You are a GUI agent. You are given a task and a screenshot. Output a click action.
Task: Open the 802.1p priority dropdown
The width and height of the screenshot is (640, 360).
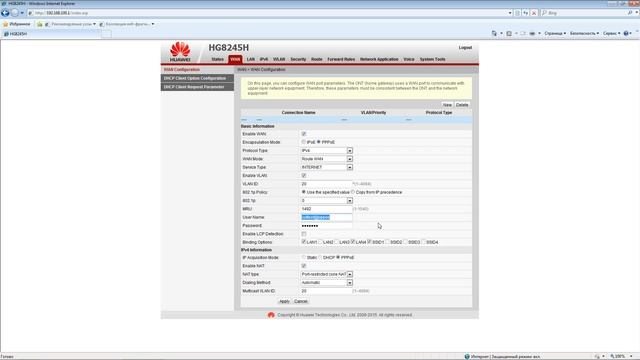point(327,201)
